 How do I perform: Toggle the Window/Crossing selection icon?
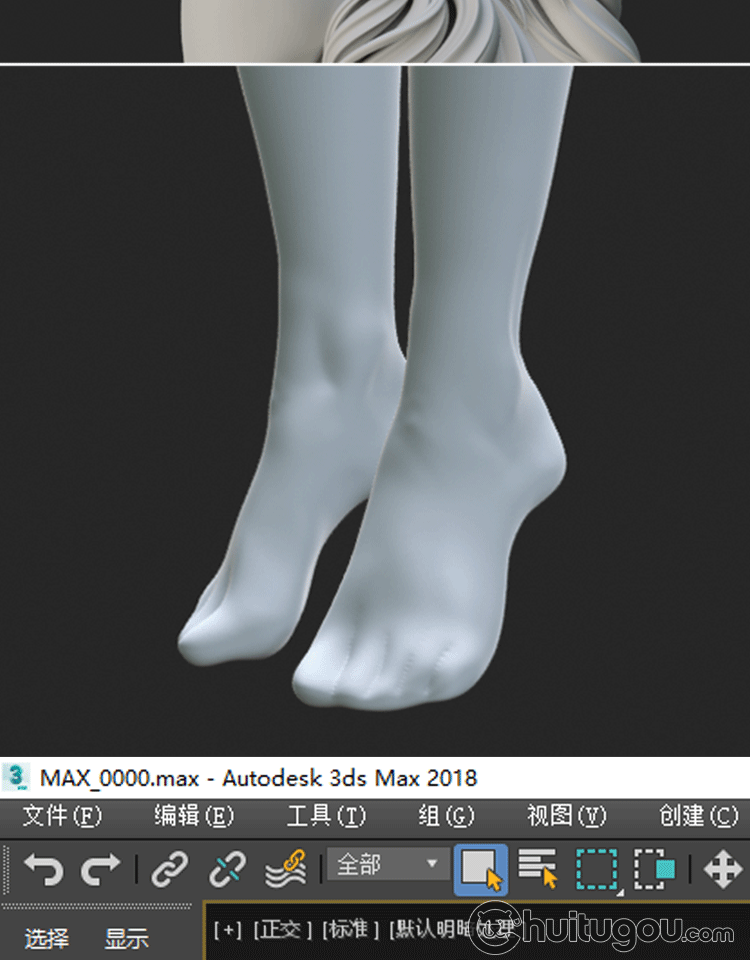coord(654,869)
